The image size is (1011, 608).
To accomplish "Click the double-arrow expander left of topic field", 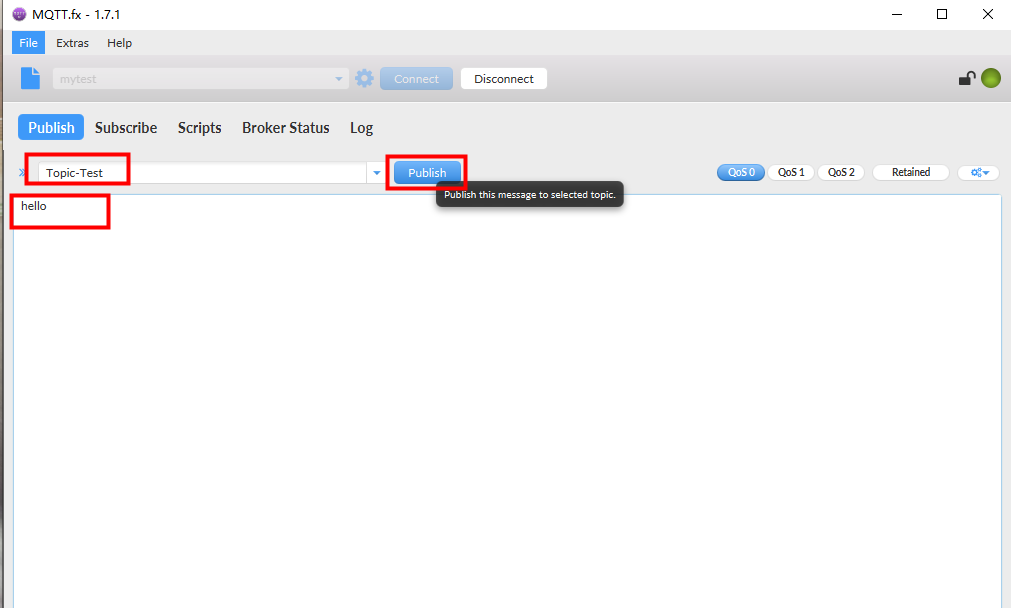I will (x=22, y=172).
